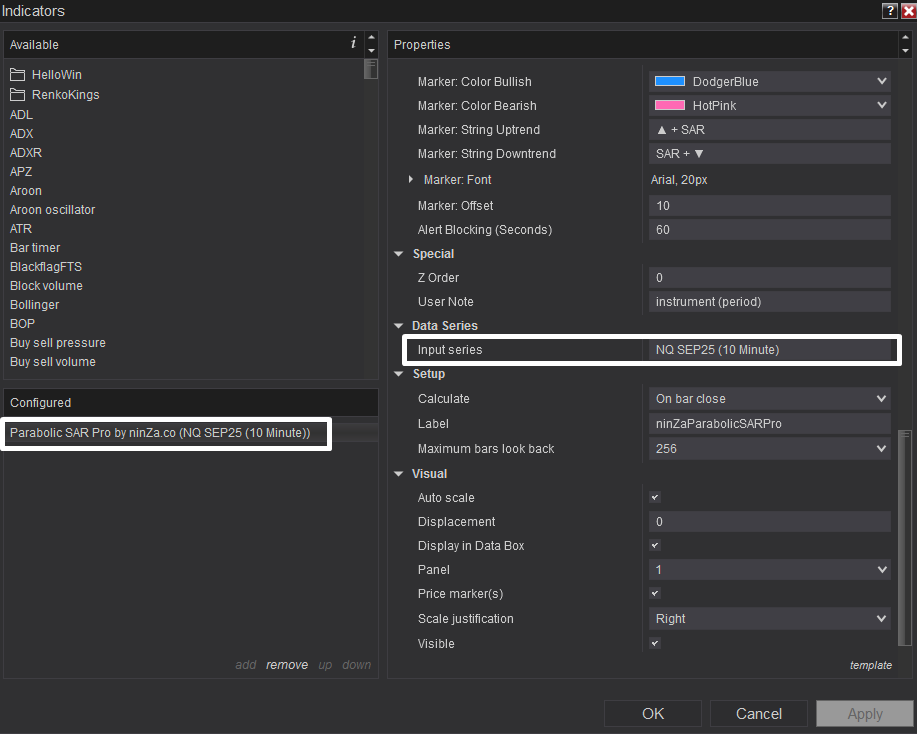The width and height of the screenshot is (917, 734).
Task: Toggle the Price marker(s) checkbox
Action: point(655,594)
